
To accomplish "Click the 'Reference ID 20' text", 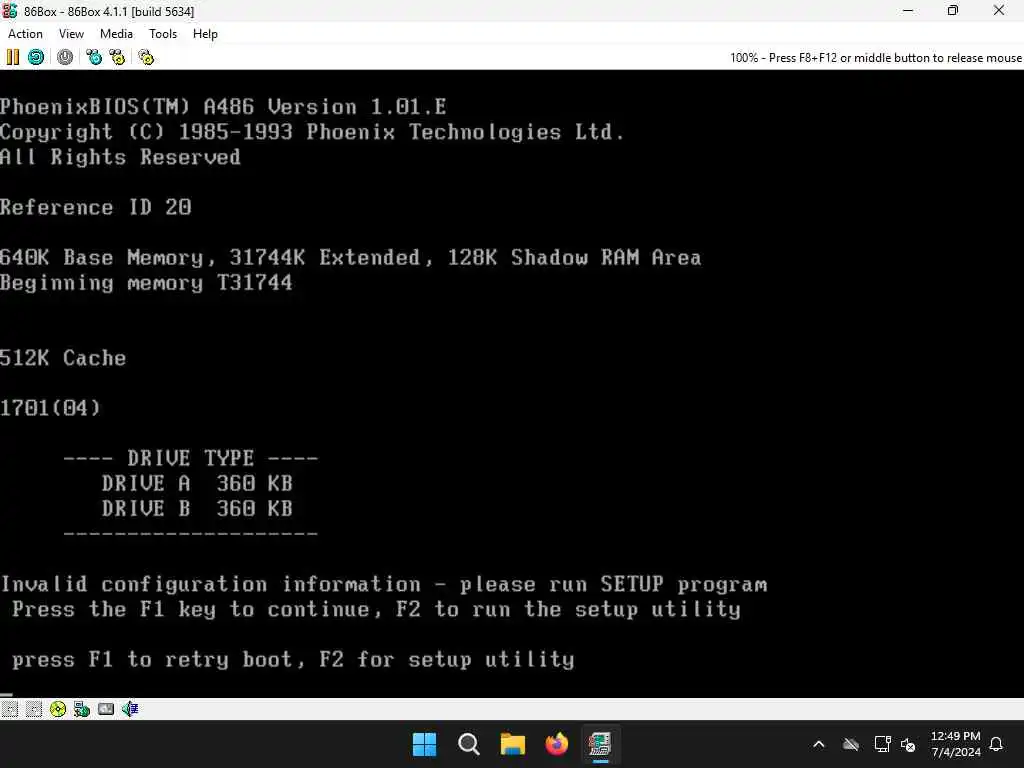I will point(95,207).
